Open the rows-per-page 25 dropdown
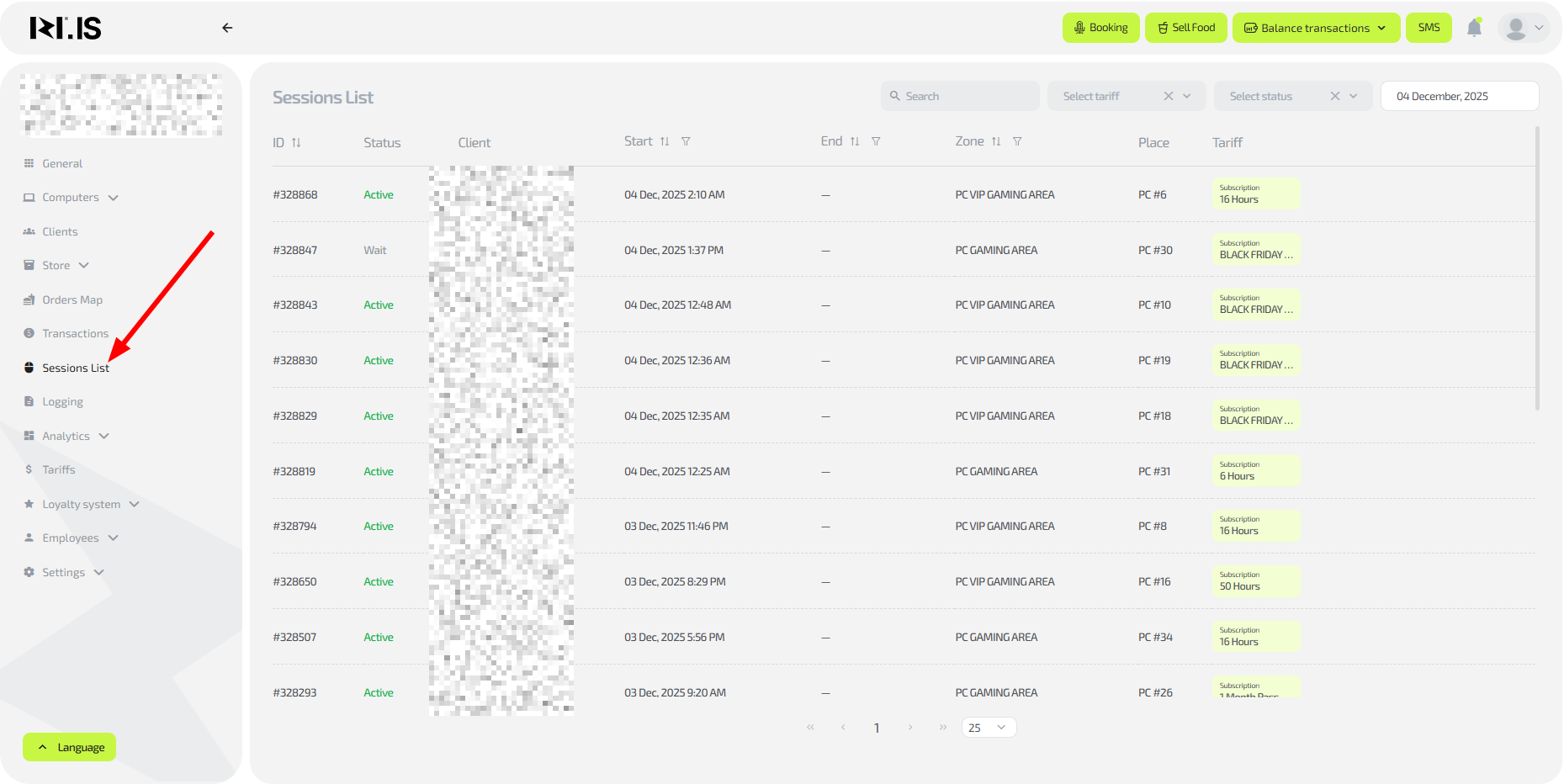The image size is (1564, 784). click(x=989, y=728)
